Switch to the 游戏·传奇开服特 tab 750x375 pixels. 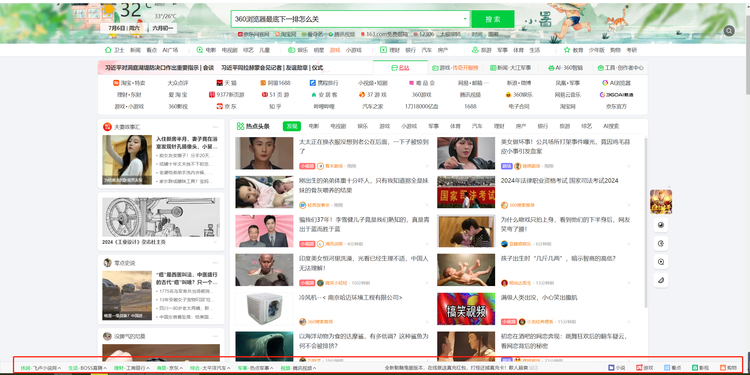455,68
